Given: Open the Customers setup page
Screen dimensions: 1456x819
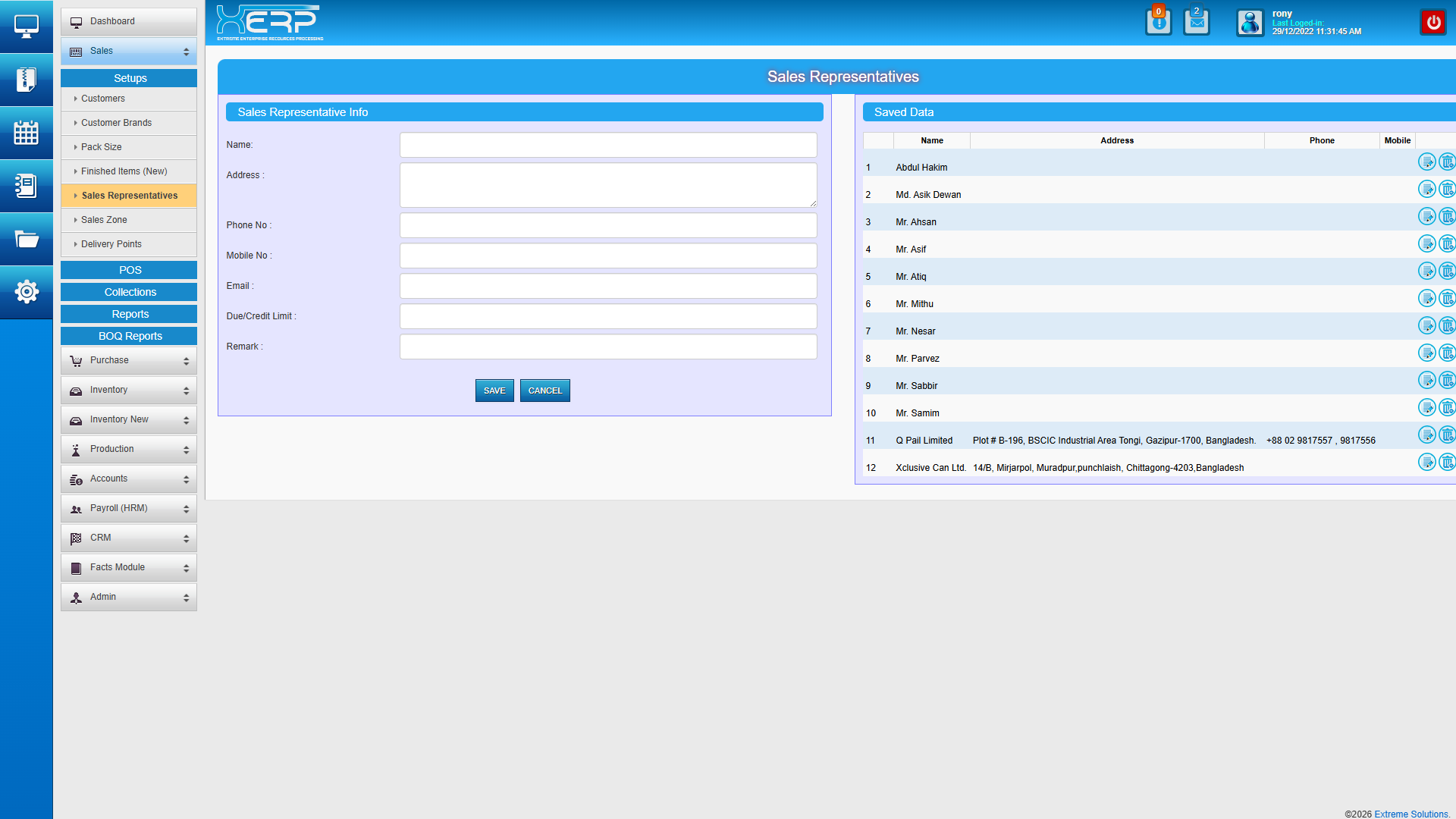Looking at the screenshot, I should tap(103, 99).
